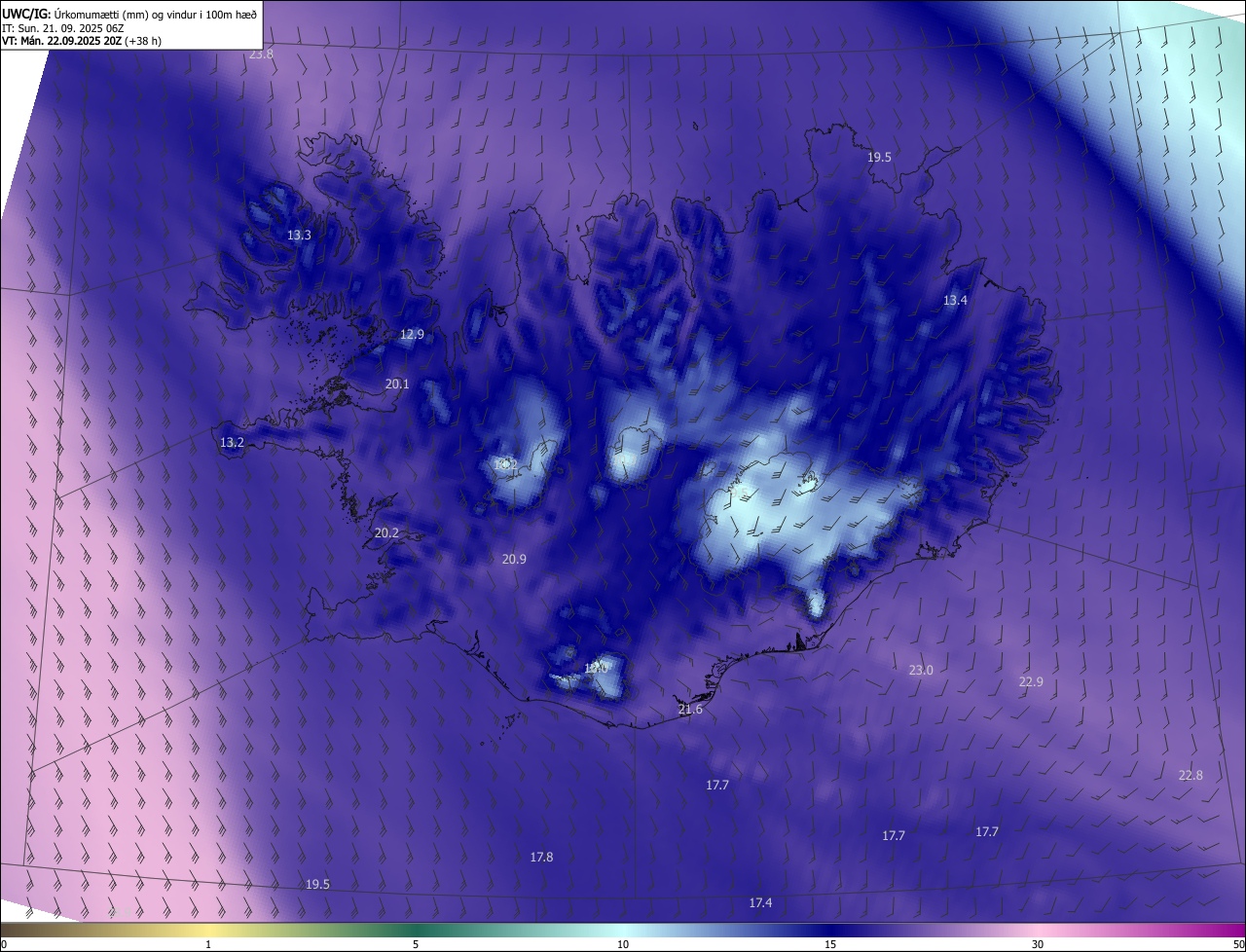Select the 13.4 map value
This screenshot has height=952, width=1246.
(x=955, y=301)
